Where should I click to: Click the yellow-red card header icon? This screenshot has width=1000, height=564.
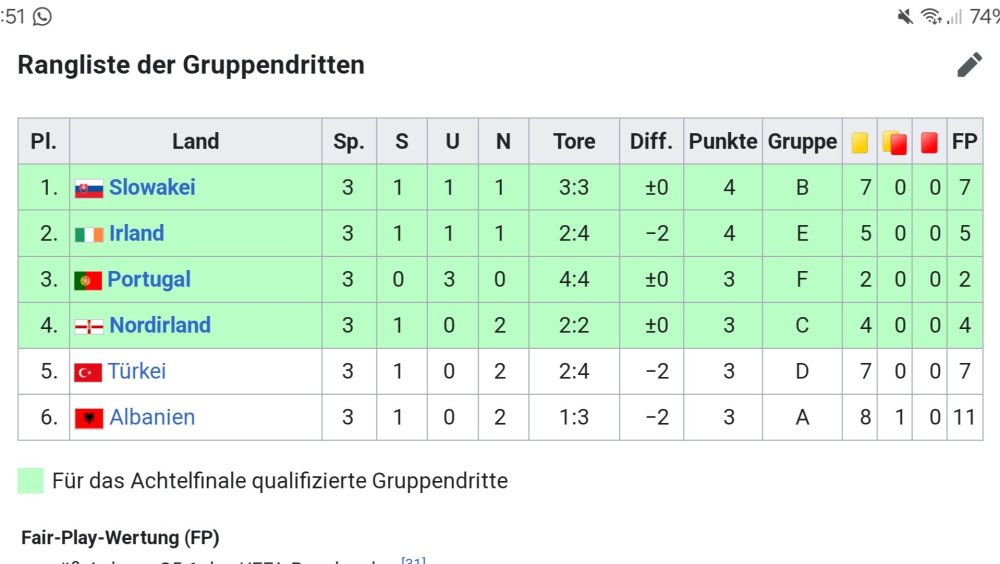click(895, 142)
